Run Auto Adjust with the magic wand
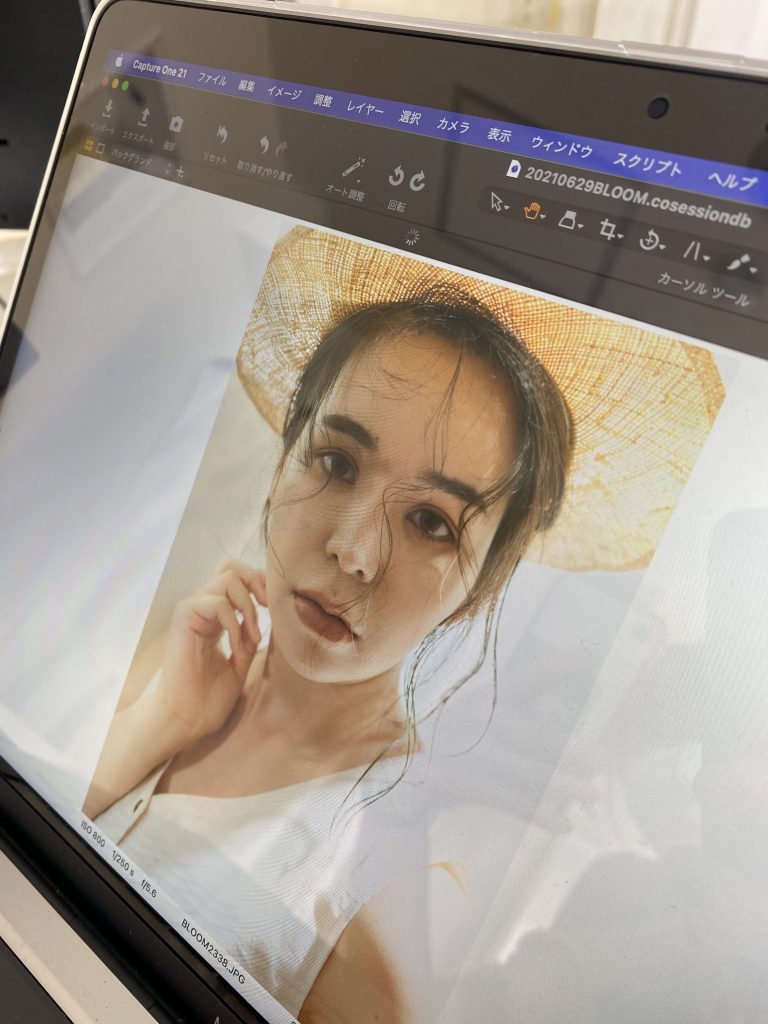Viewport: 768px width, 1024px height. pyautogui.click(x=352, y=167)
